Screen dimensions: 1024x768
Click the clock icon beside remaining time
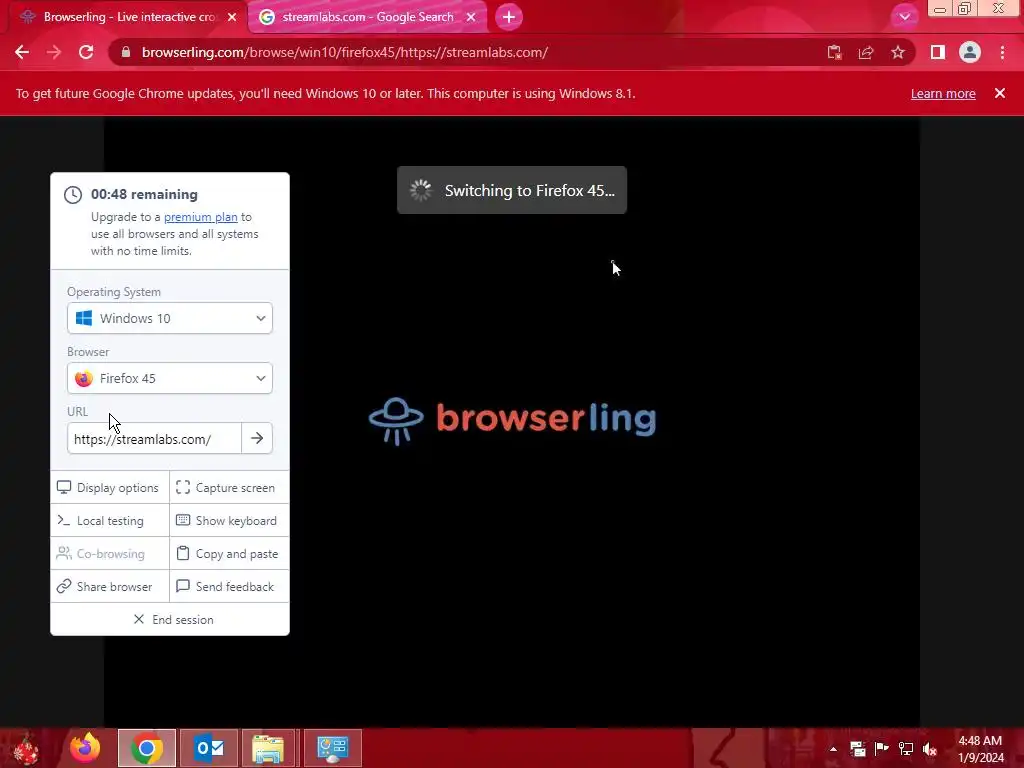72,195
